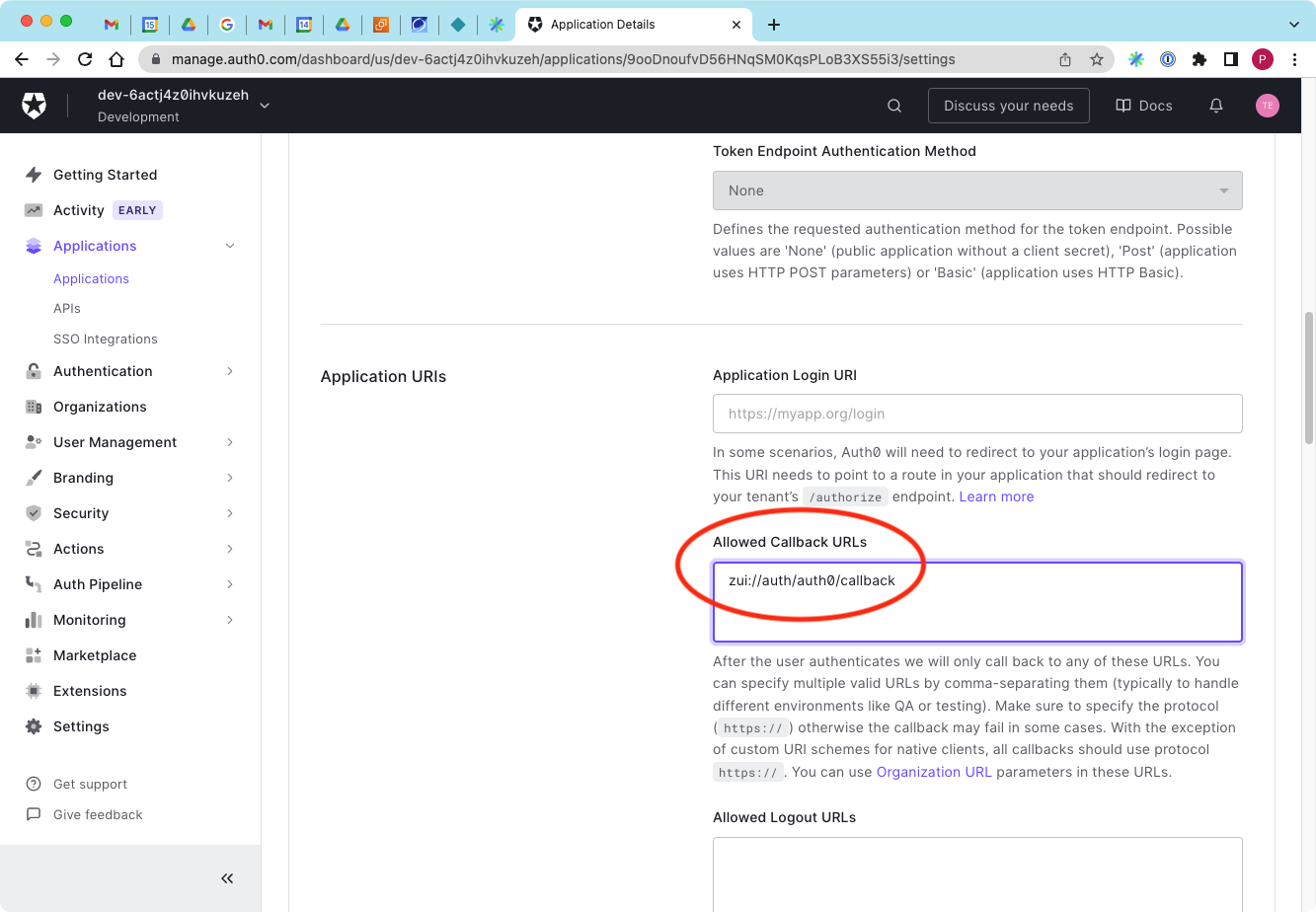Click the User Management people icon
This screenshot has height=912, width=1316.
point(34,442)
